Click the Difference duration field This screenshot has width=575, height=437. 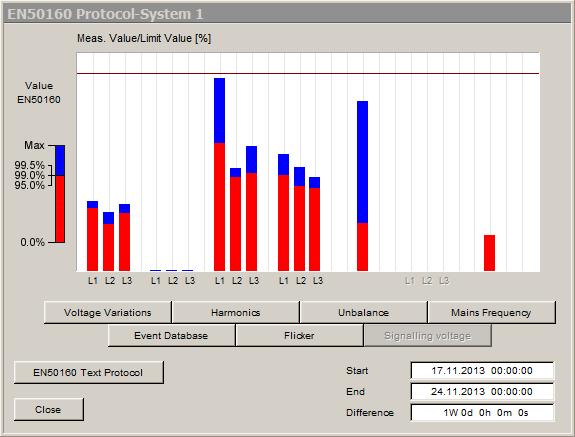click(x=482, y=412)
